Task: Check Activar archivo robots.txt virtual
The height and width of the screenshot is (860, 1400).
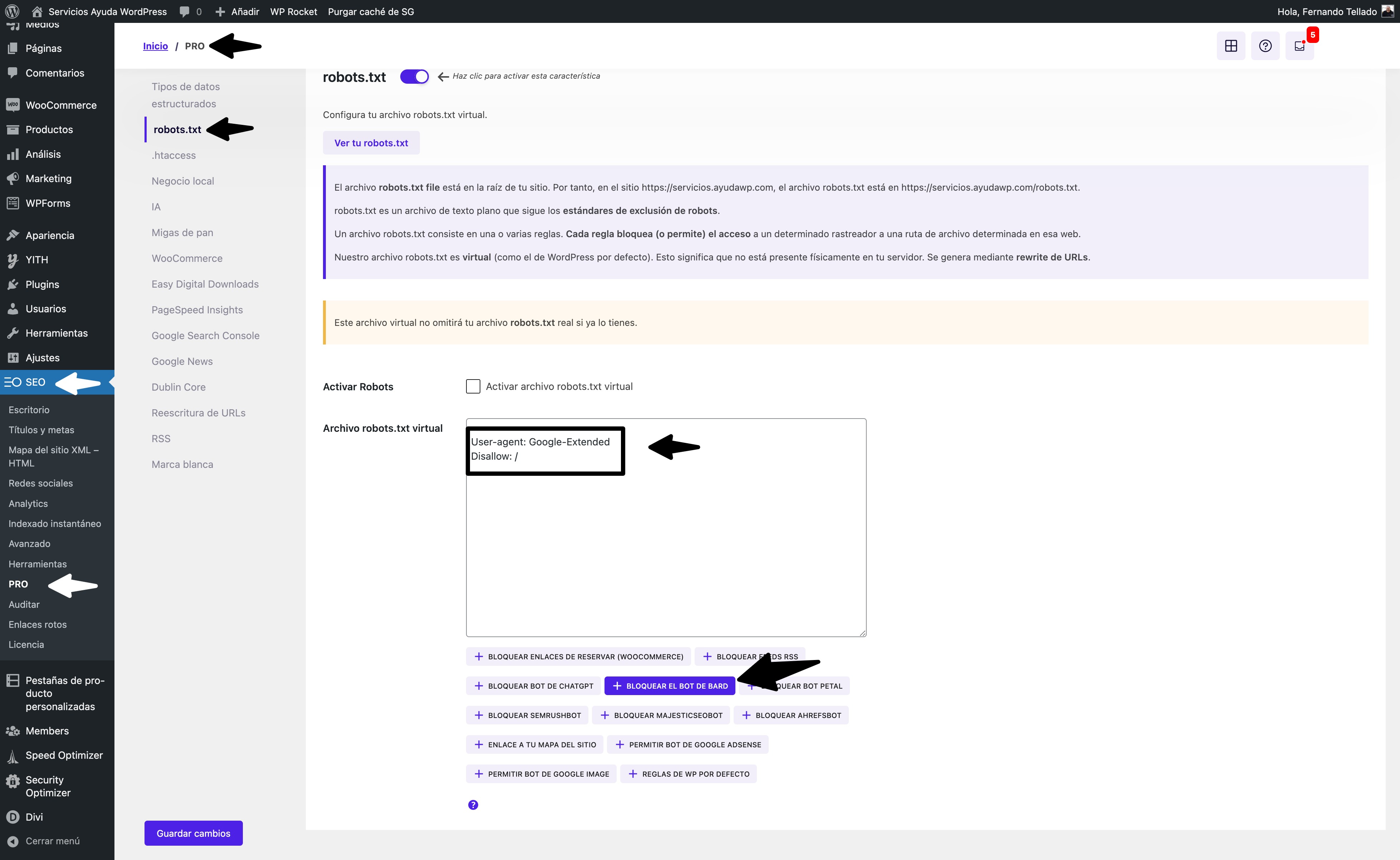Action: pyautogui.click(x=473, y=386)
